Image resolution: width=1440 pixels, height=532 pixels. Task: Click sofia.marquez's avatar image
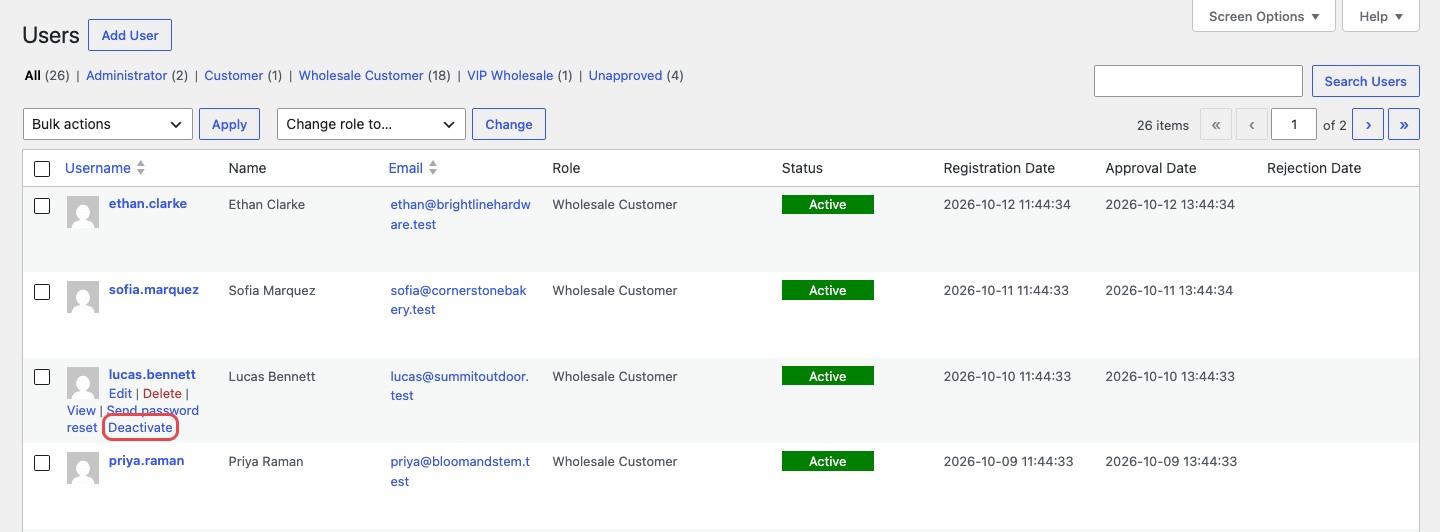82,298
